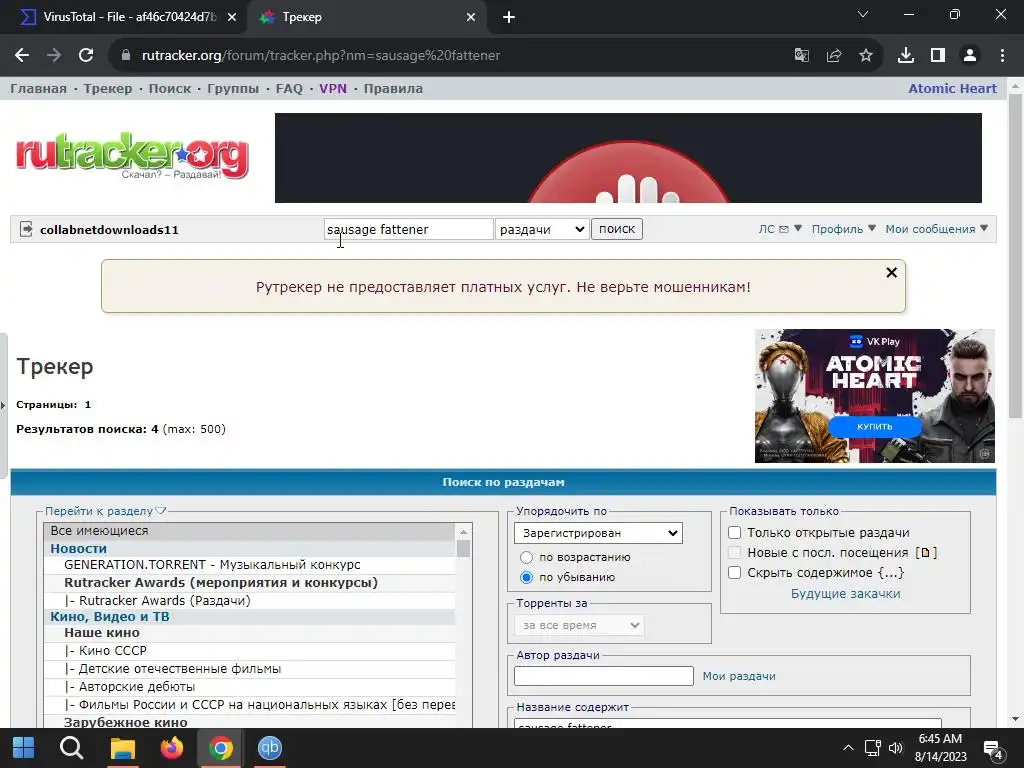This screenshot has height=768, width=1024.
Task: Open Chrome three-dot menu
Action: tap(1002, 56)
